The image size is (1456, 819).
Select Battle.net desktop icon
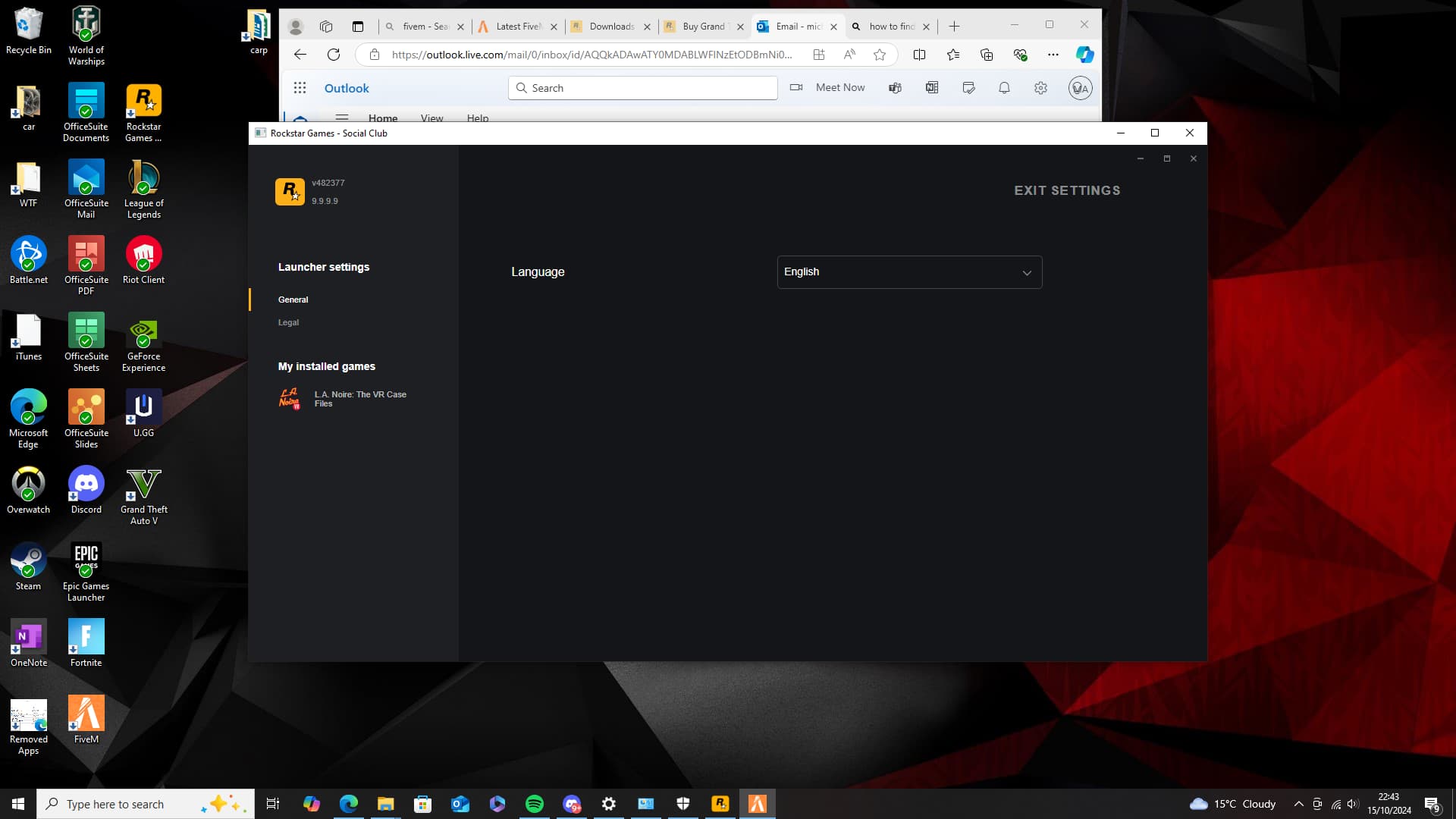coord(29,260)
